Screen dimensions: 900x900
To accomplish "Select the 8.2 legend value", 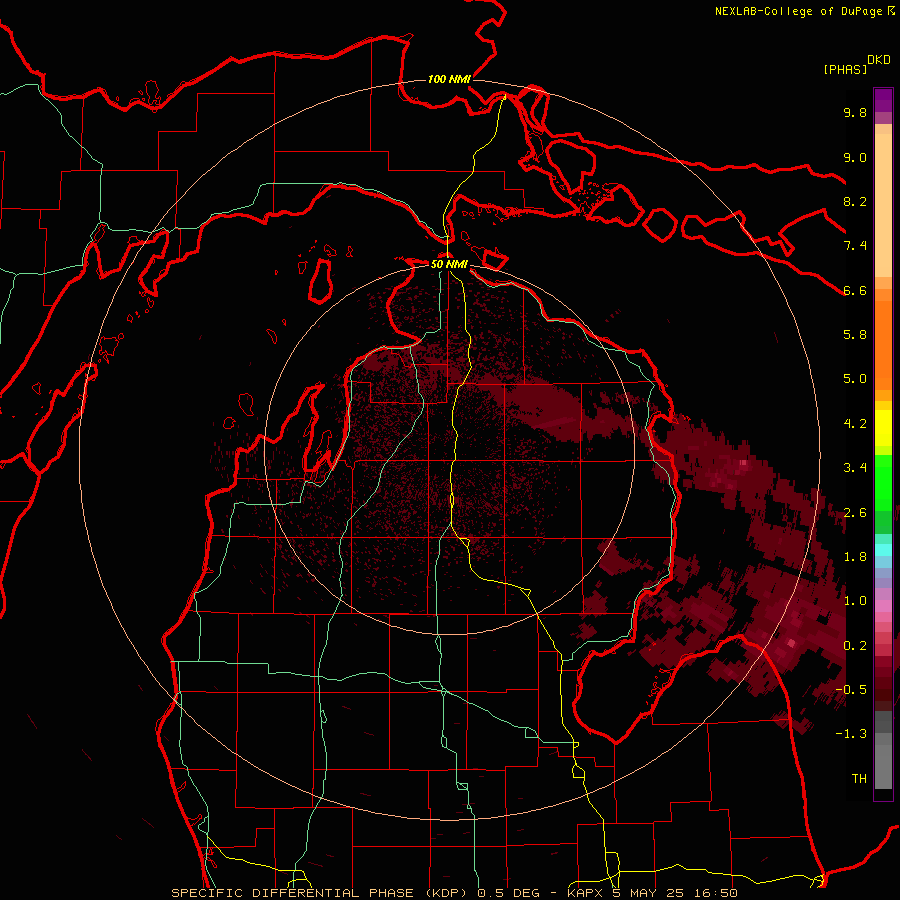I will 855,201.
